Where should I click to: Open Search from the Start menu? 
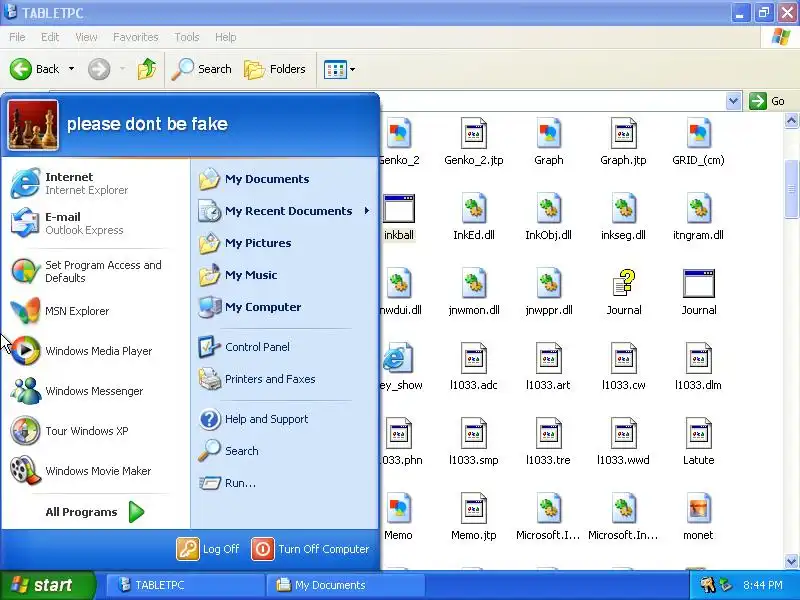coord(229,451)
